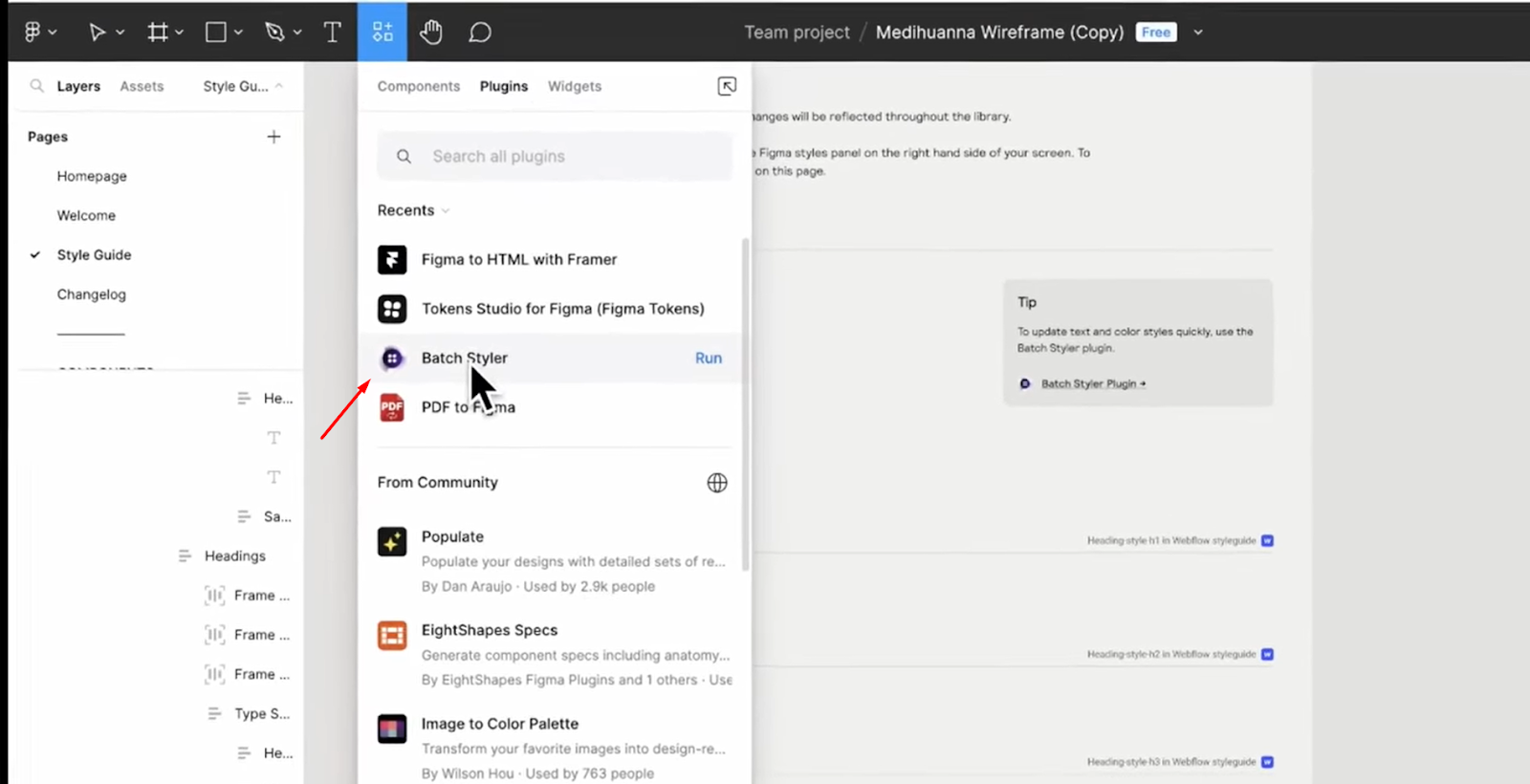Open Tokens Studio for Figma plugin

563,309
